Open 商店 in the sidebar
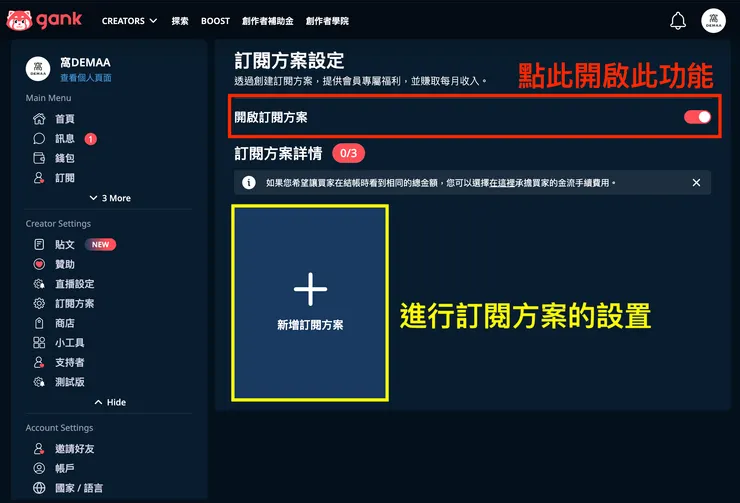Screen dimensions: 740x503 [65, 323]
